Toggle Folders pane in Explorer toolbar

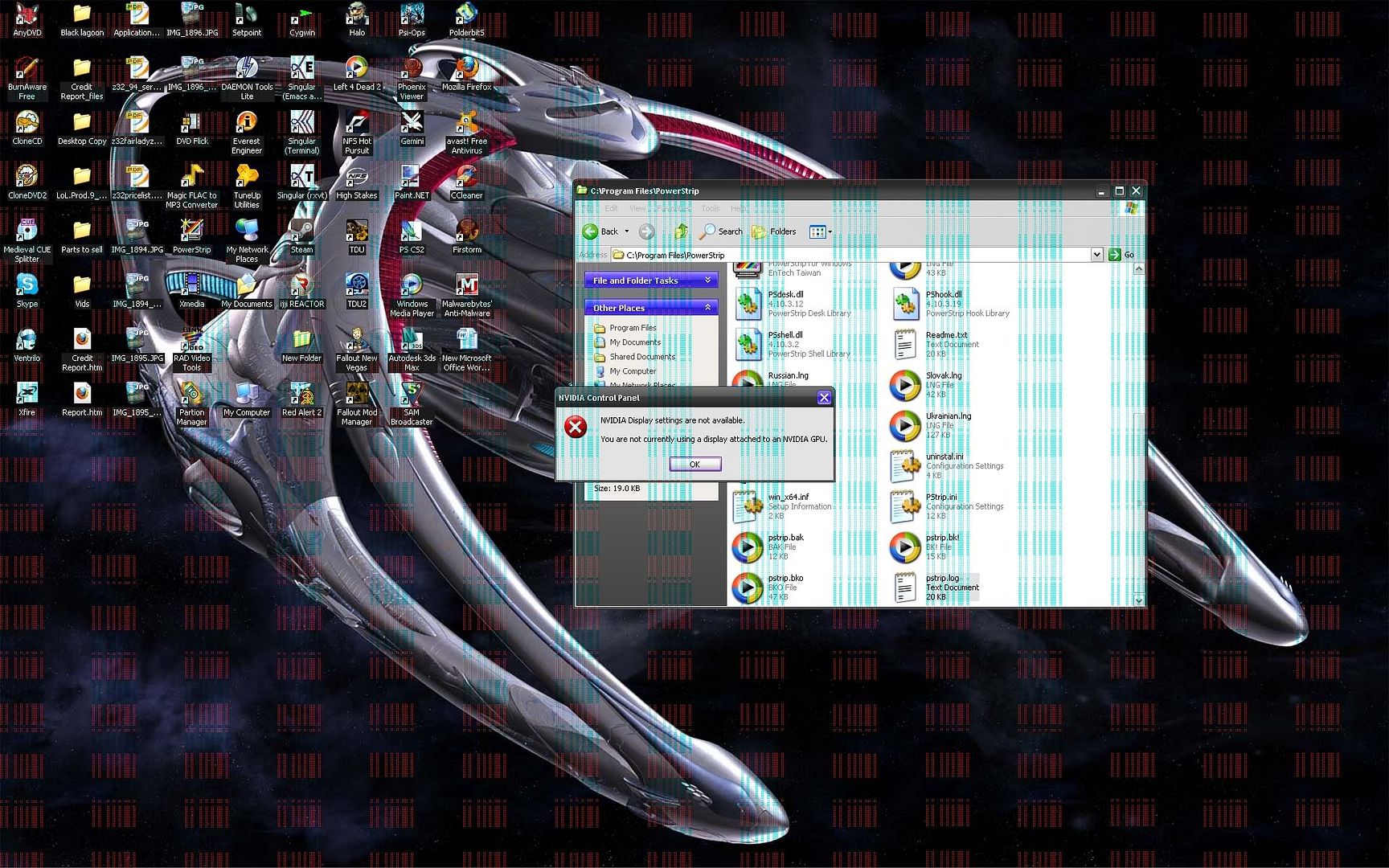[774, 231]
